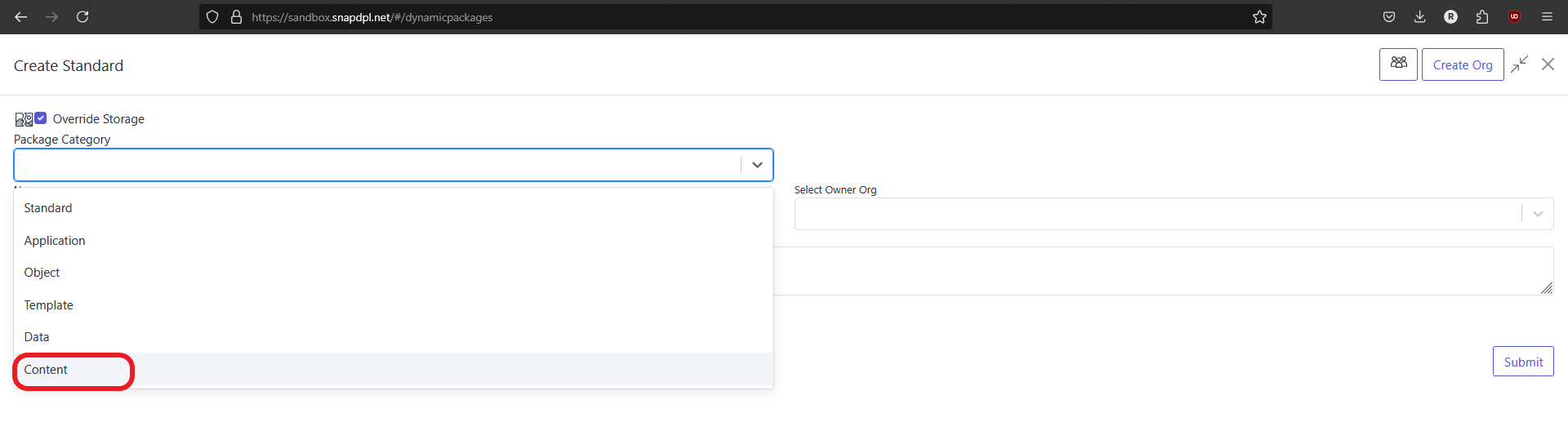Select Template in the category list
This screenshot has width=1568, height=422.
[x=394, y=305]
